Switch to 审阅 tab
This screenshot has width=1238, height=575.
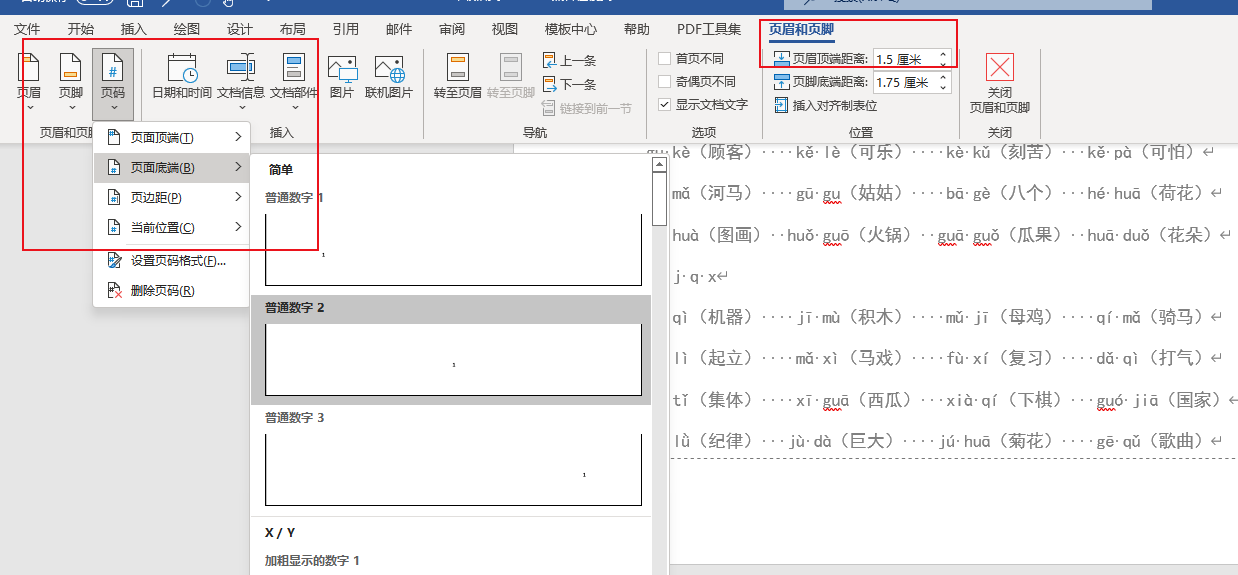tap(452, 29)
